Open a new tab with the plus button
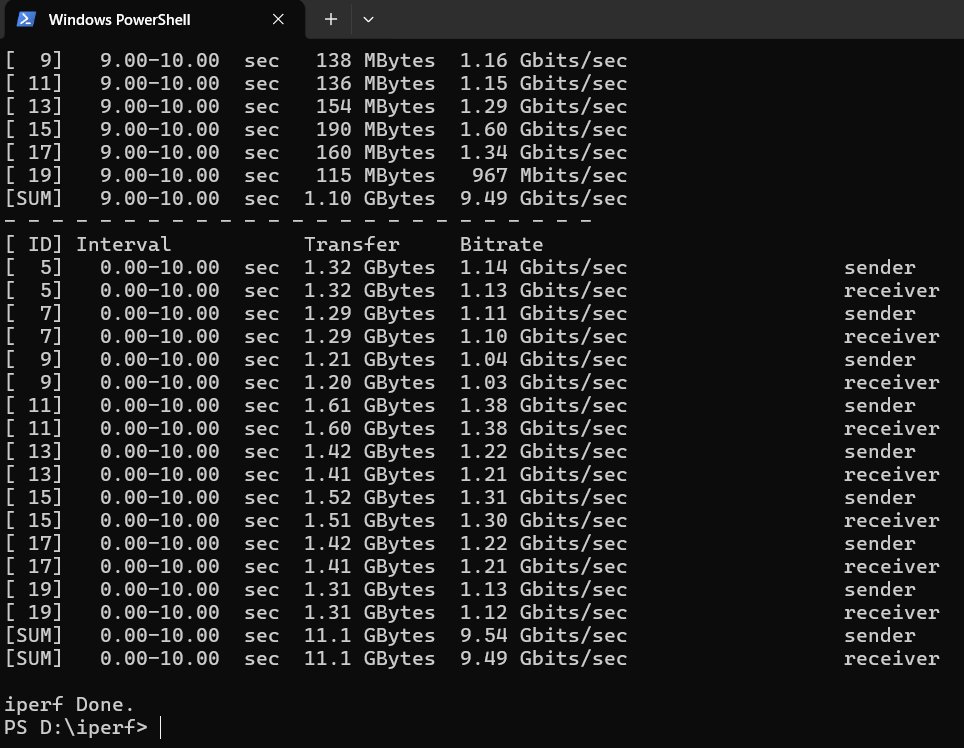Image resolution: width=964 pixels, height=748 pixels. click(x=331, y=19)
